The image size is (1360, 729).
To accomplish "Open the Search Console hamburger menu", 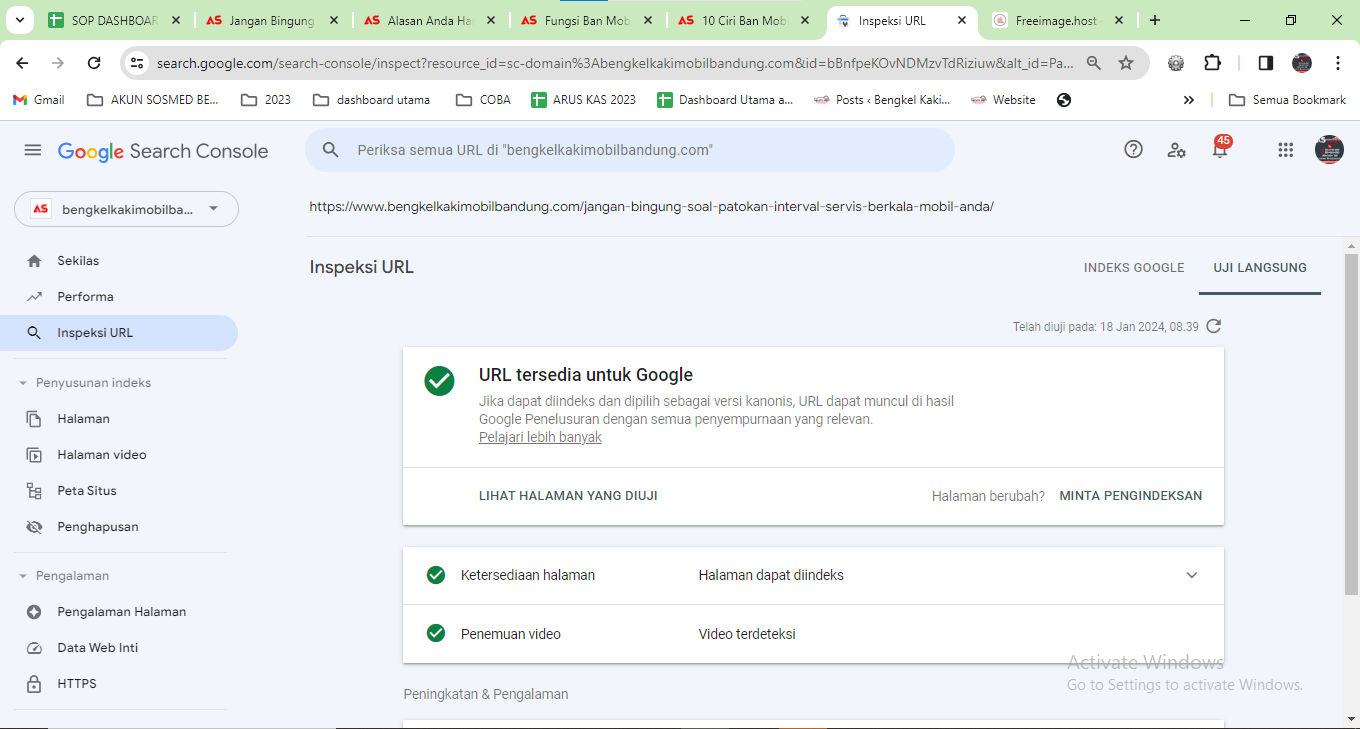I will 33,150.
